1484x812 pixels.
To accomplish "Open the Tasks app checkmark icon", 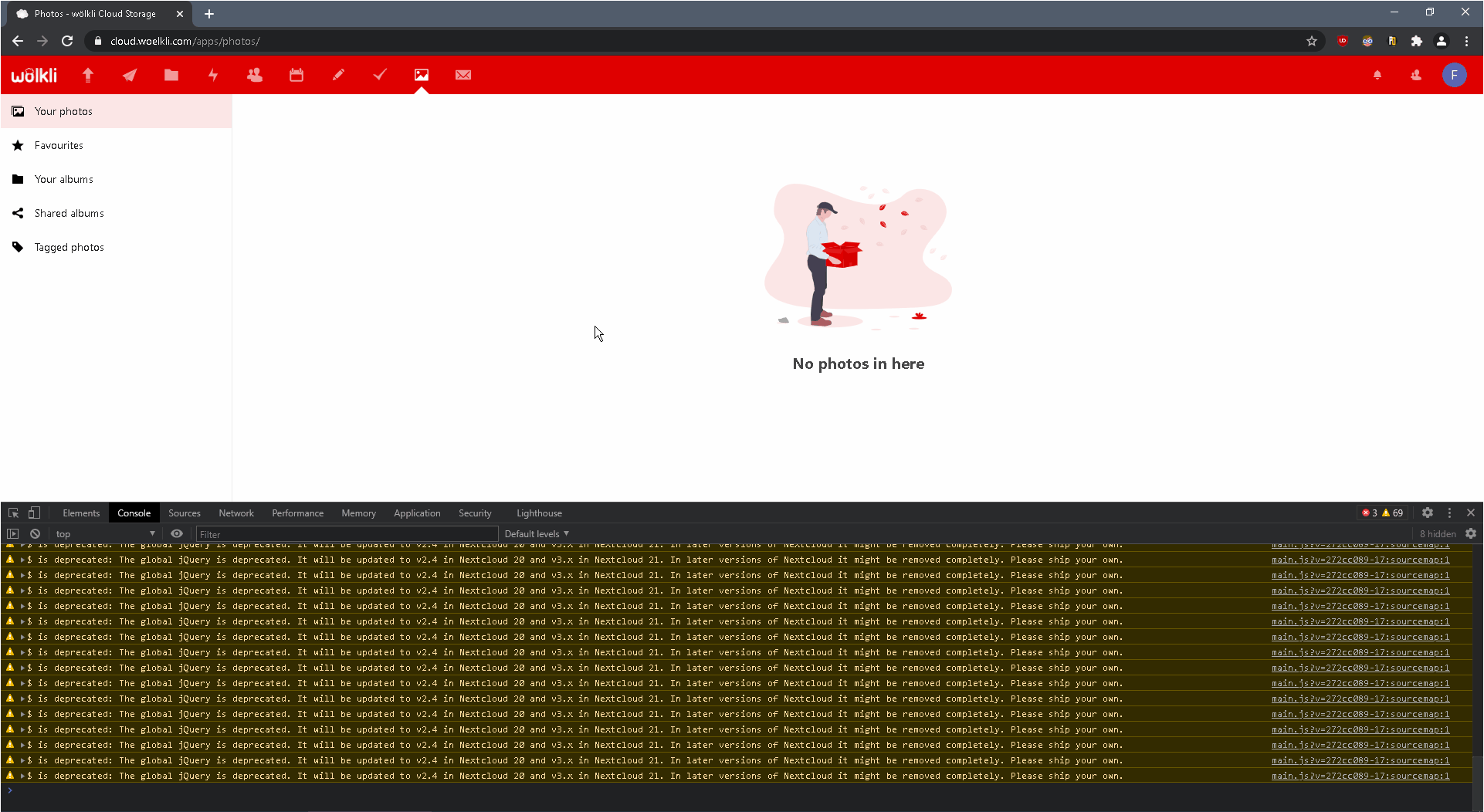I will click(379, 75).
